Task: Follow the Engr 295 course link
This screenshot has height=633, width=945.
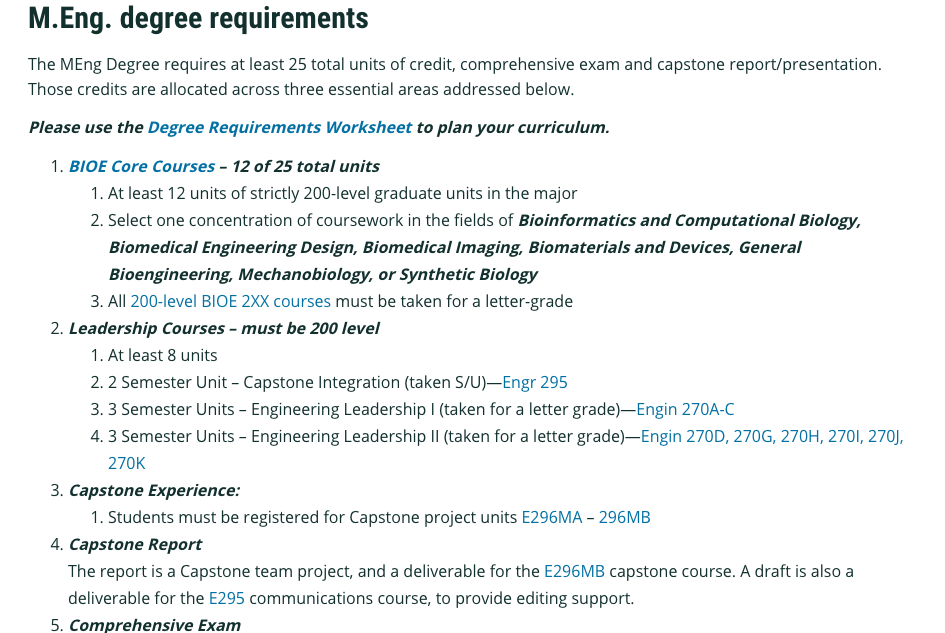Action: click(534, 382)
